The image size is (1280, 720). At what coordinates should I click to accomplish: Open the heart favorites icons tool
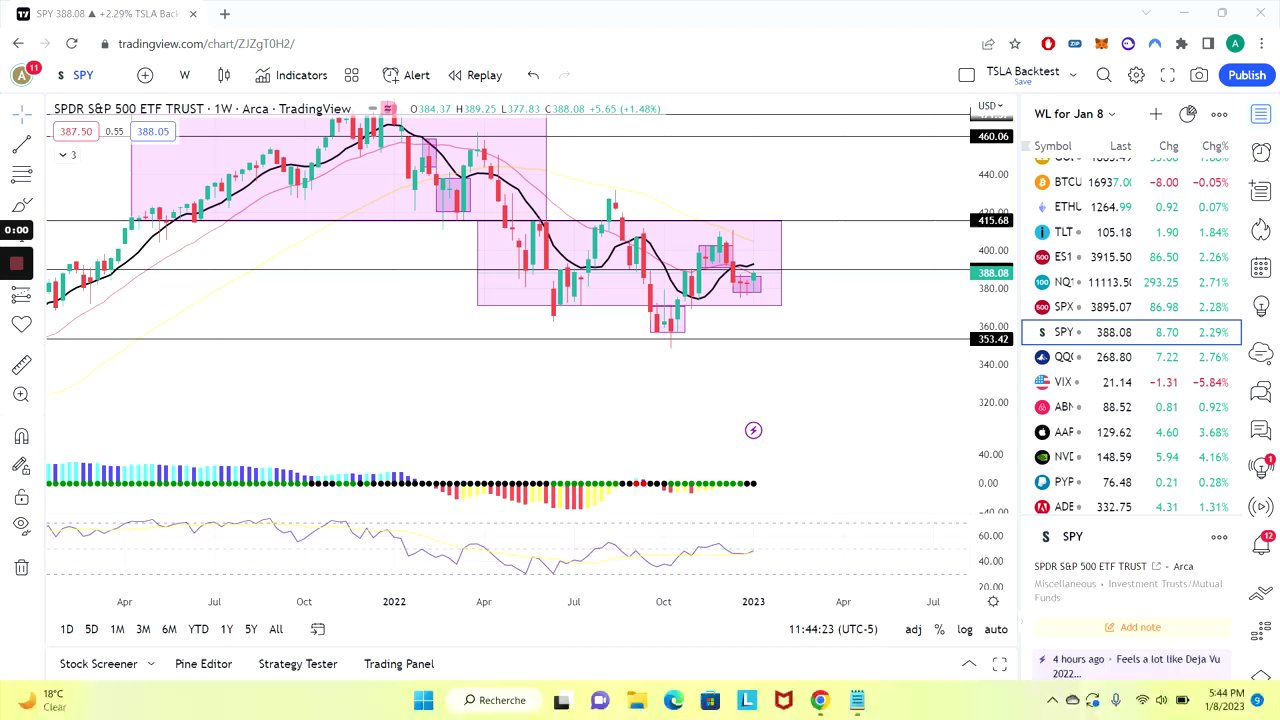(21, 325)
